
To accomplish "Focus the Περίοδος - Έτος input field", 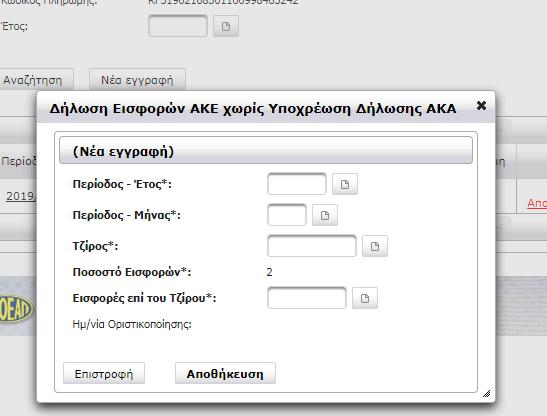I will (x=297, y=184).
